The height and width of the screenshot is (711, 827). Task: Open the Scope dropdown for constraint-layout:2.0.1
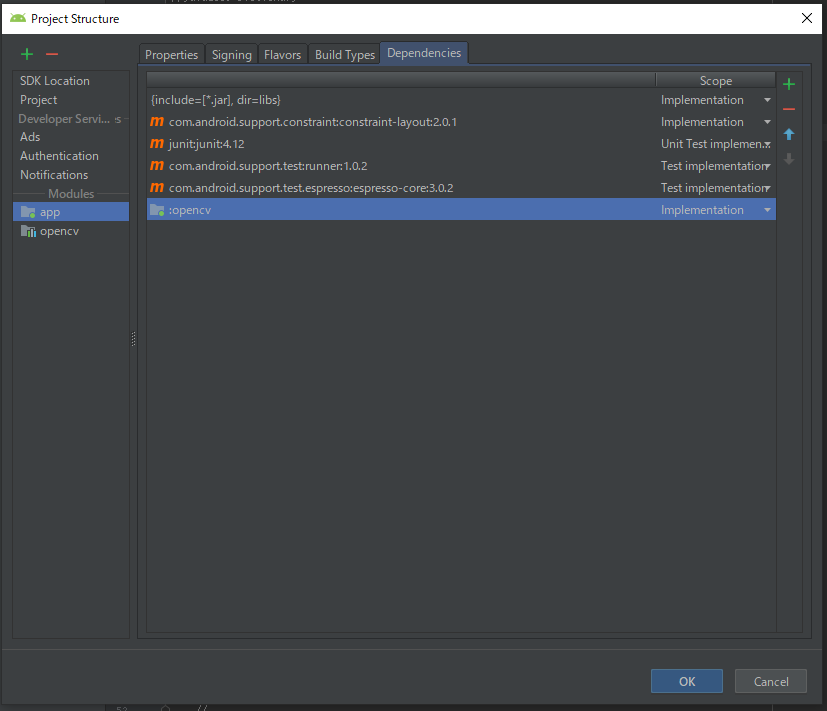tap(766, 121)
